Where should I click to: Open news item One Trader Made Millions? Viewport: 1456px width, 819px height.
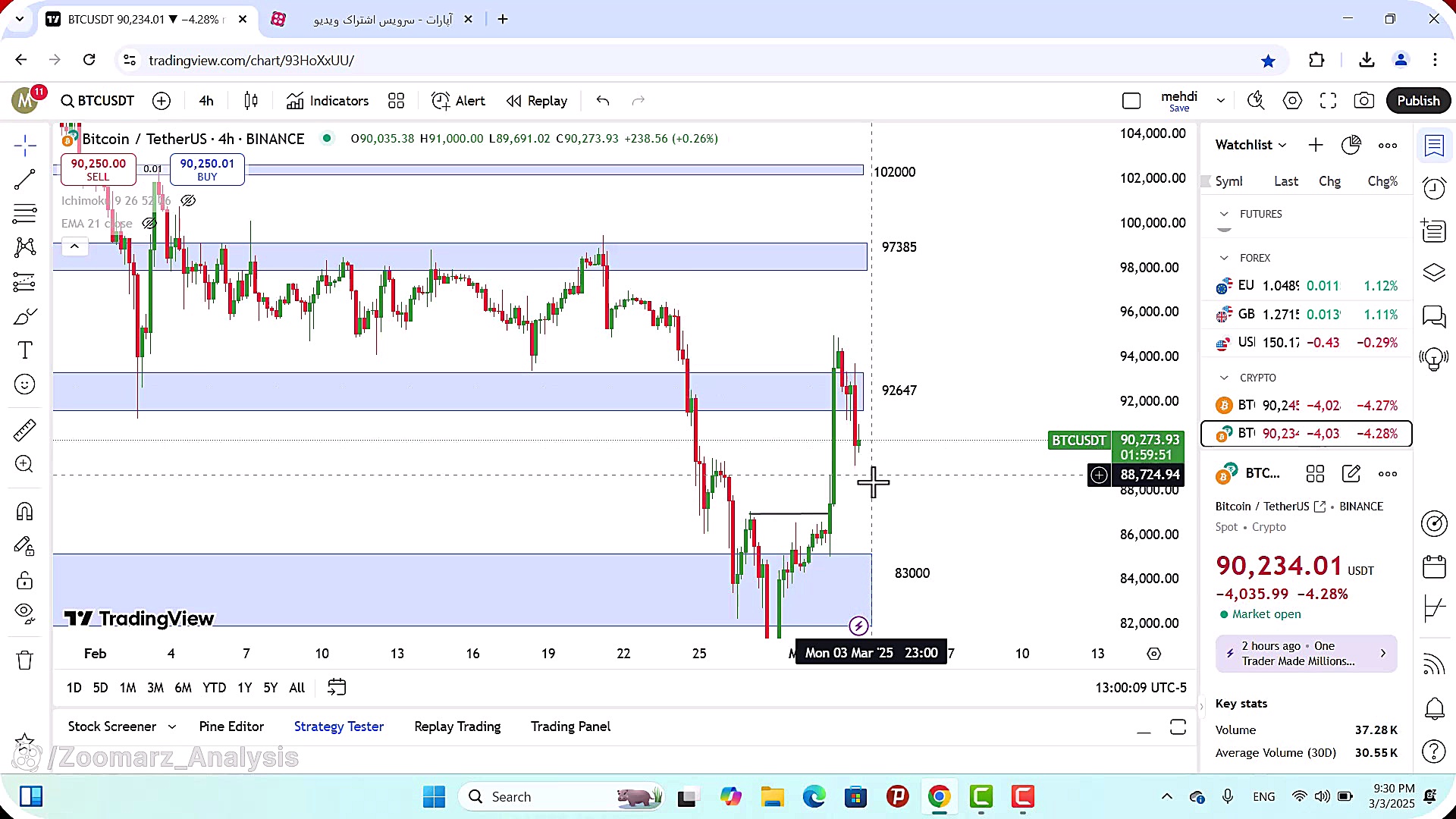click(1306, 654)
